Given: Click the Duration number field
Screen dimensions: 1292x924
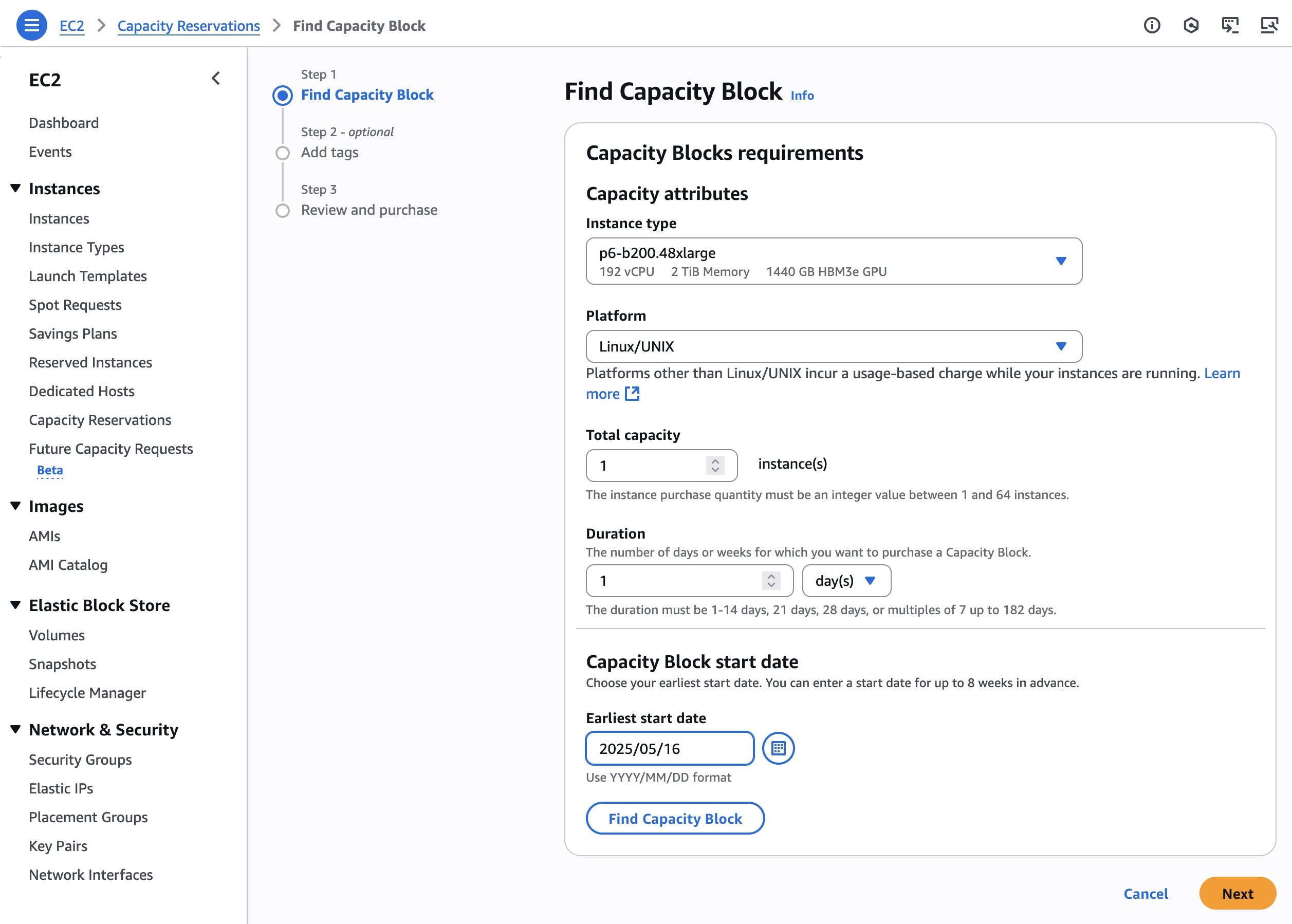Looking at the screenshot, I should click(690, 581).
